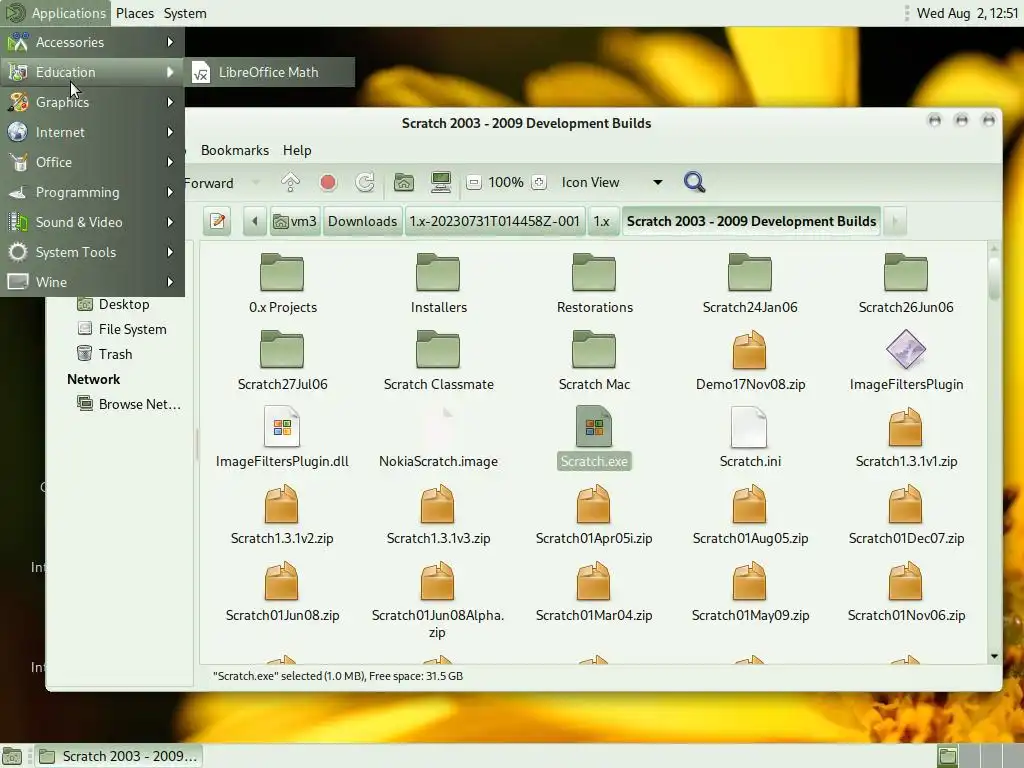Click the path bar left scroll arrow
This screenshot has width=1024, height=768.
255,221
